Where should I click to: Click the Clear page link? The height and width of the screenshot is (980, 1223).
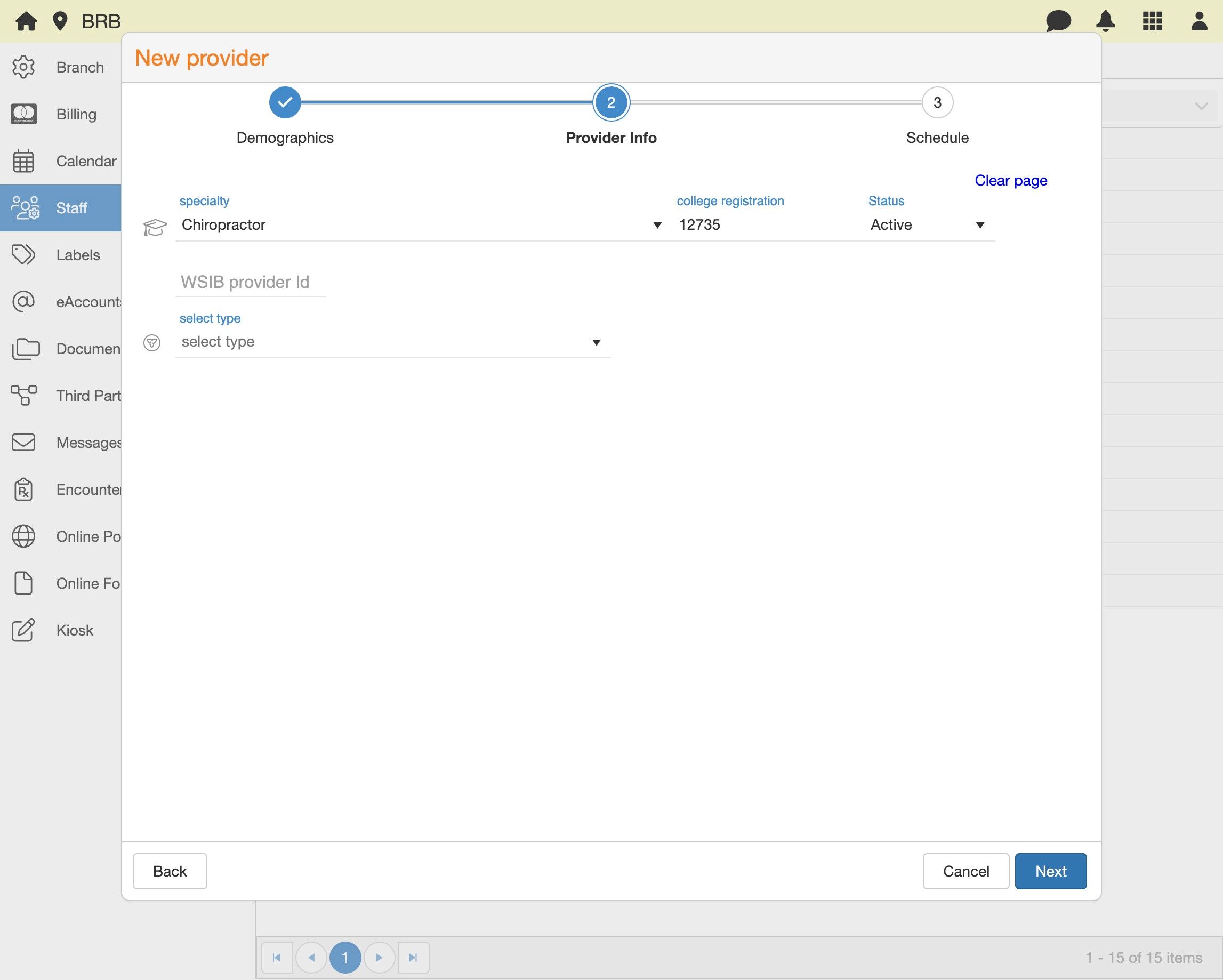(1010, 180)
